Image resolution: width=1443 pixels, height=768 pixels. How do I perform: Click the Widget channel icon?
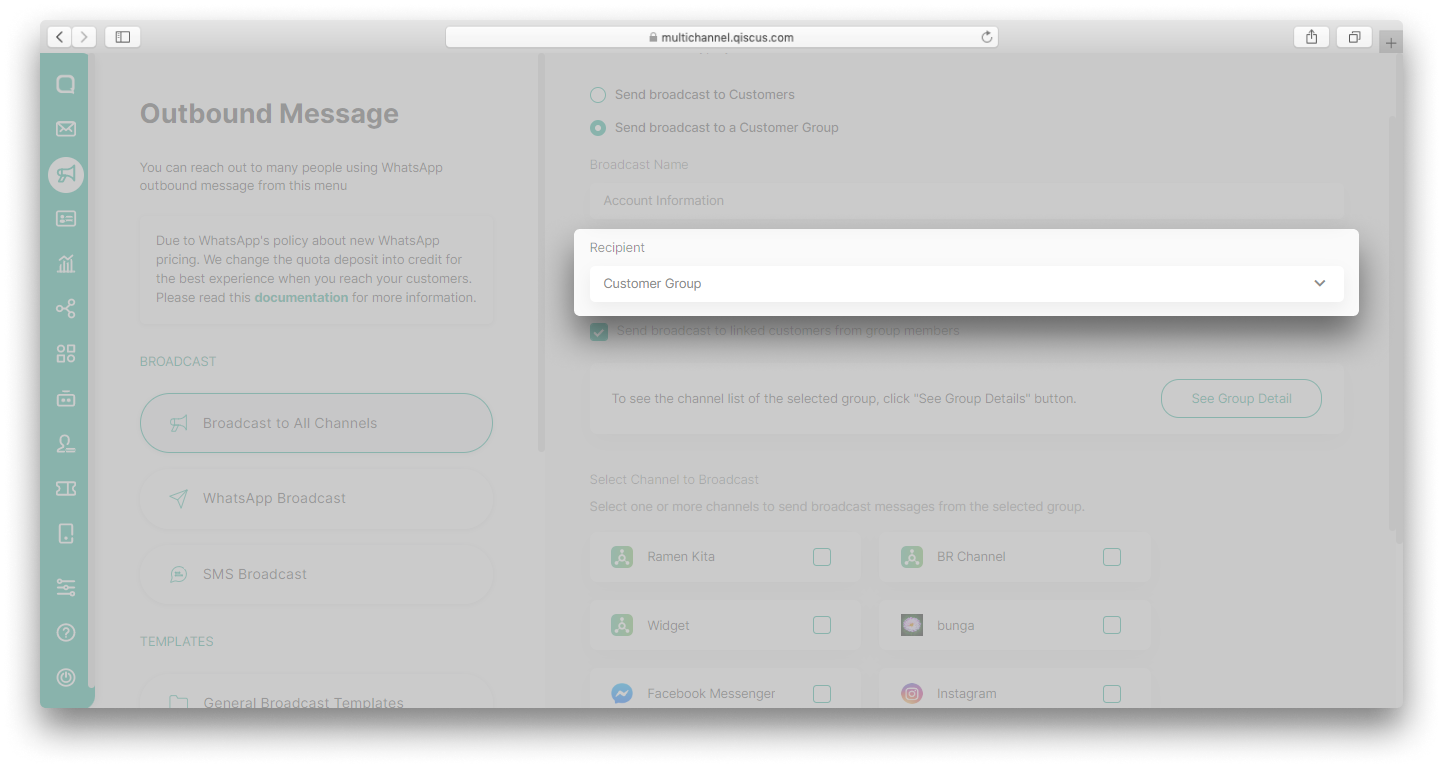coord(622,625)
